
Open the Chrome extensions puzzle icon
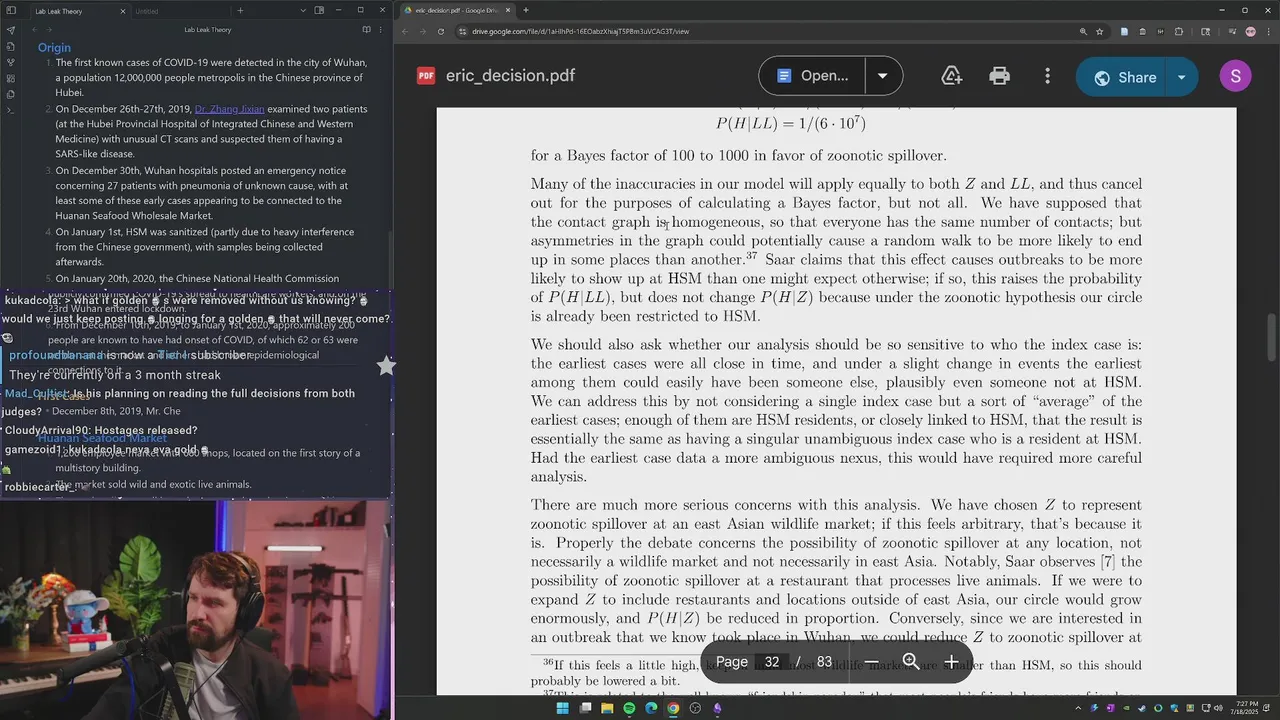tap(1178, 31)
